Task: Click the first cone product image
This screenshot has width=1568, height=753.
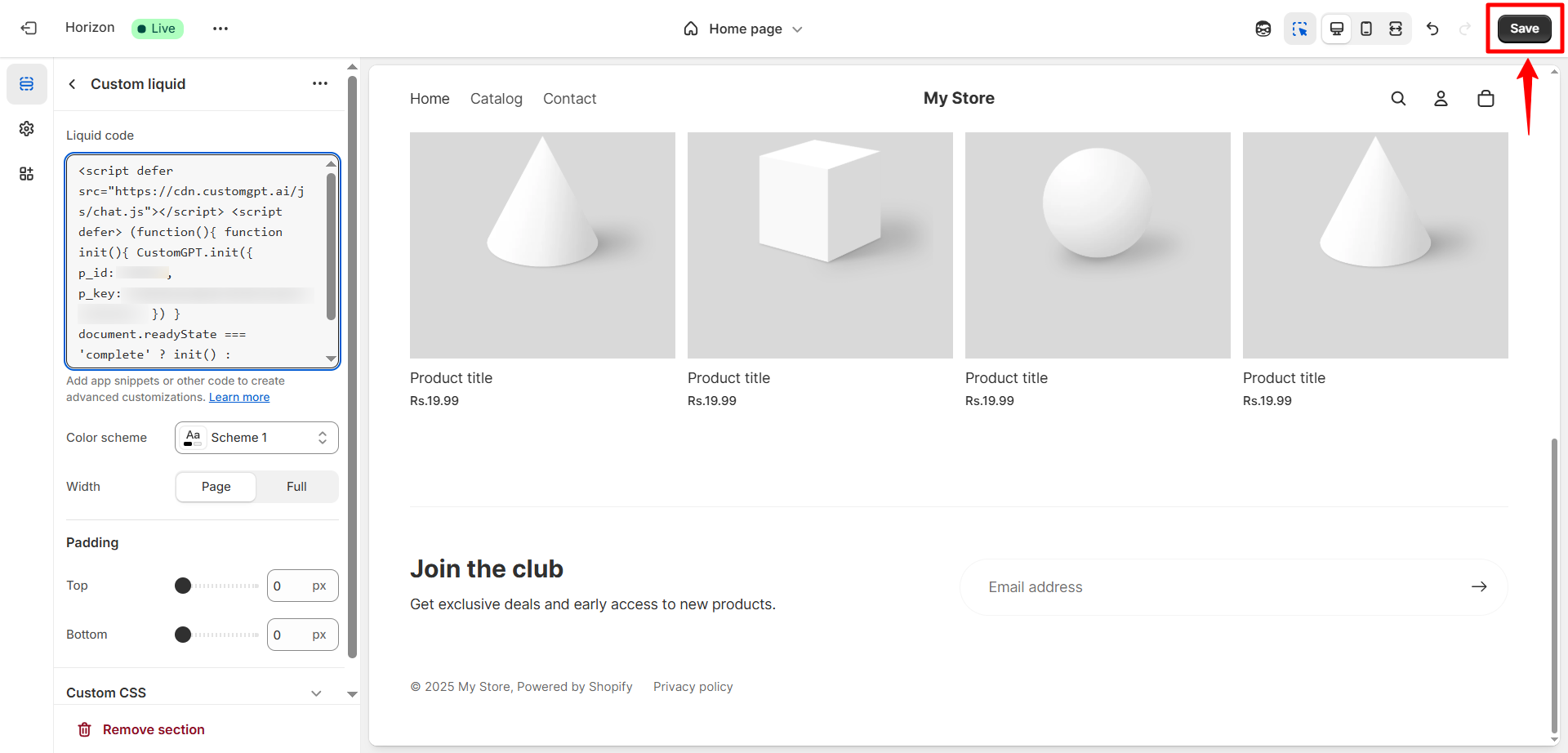Action: point(542,245)
